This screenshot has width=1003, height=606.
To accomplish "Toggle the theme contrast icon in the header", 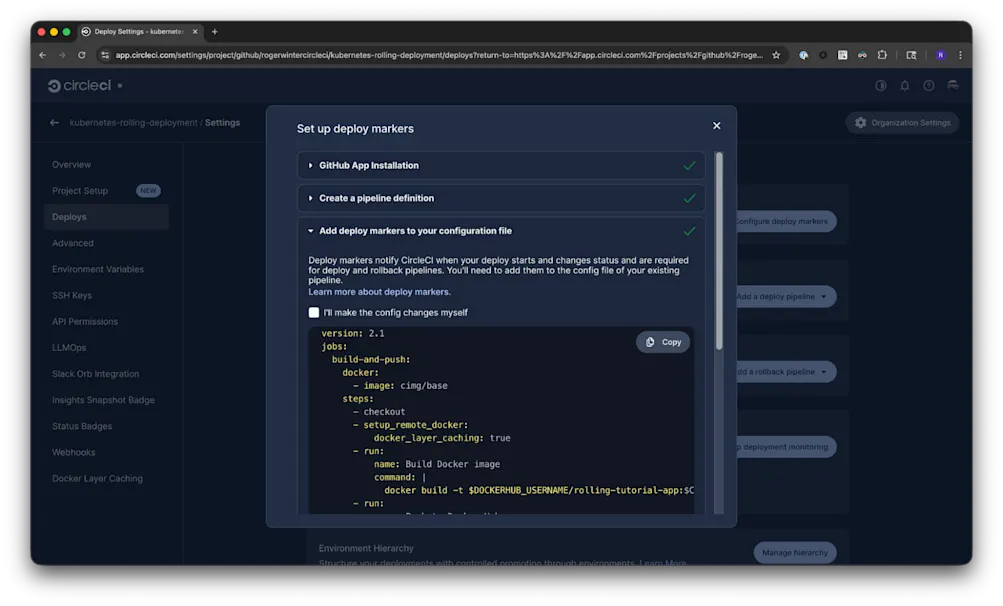I will (x=880, y=86).
